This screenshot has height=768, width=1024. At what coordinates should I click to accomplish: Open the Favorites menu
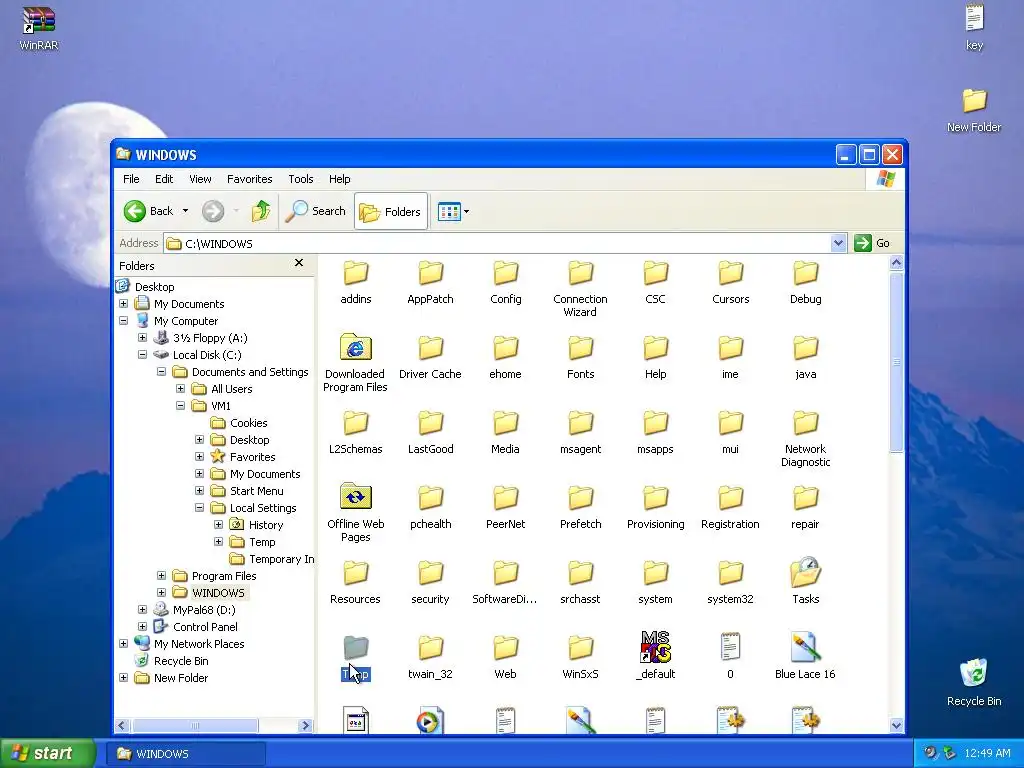pyautogui.click(x=249, y=179)
